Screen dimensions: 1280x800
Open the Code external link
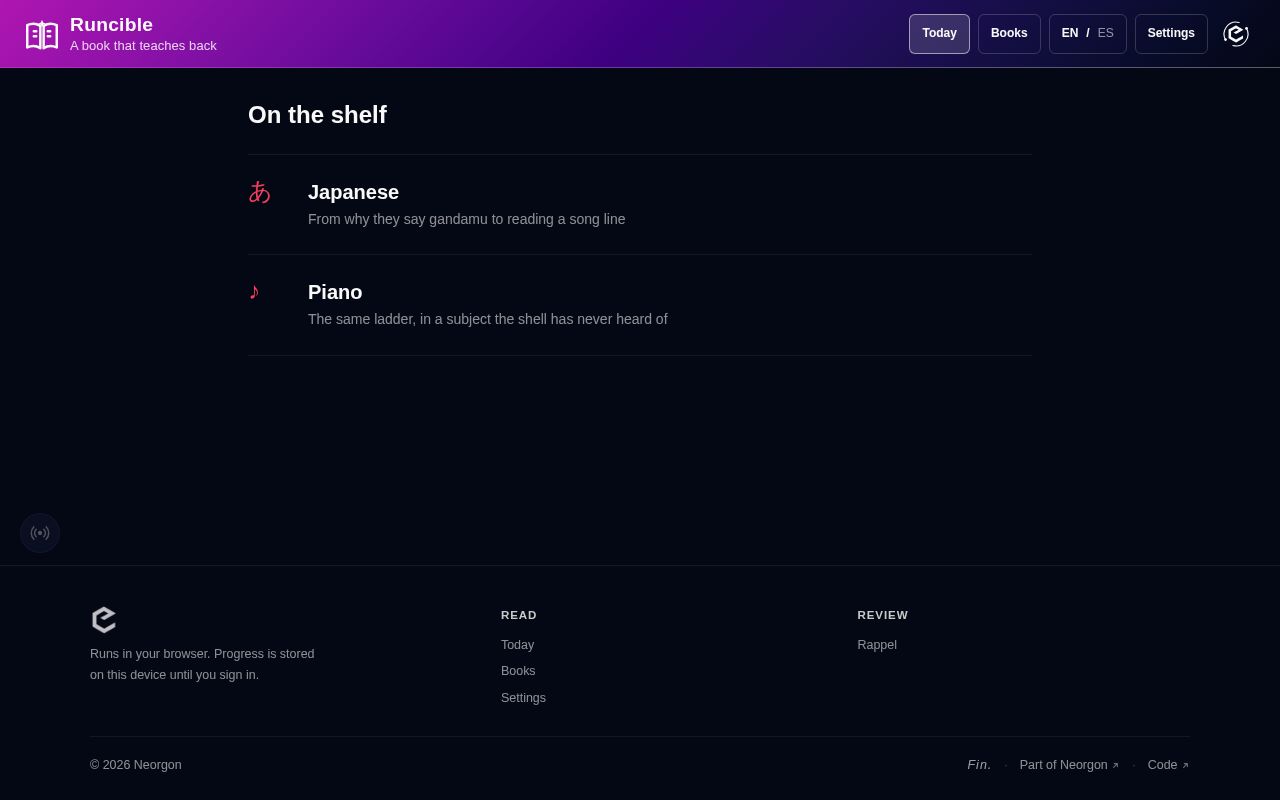(1168, 765)
